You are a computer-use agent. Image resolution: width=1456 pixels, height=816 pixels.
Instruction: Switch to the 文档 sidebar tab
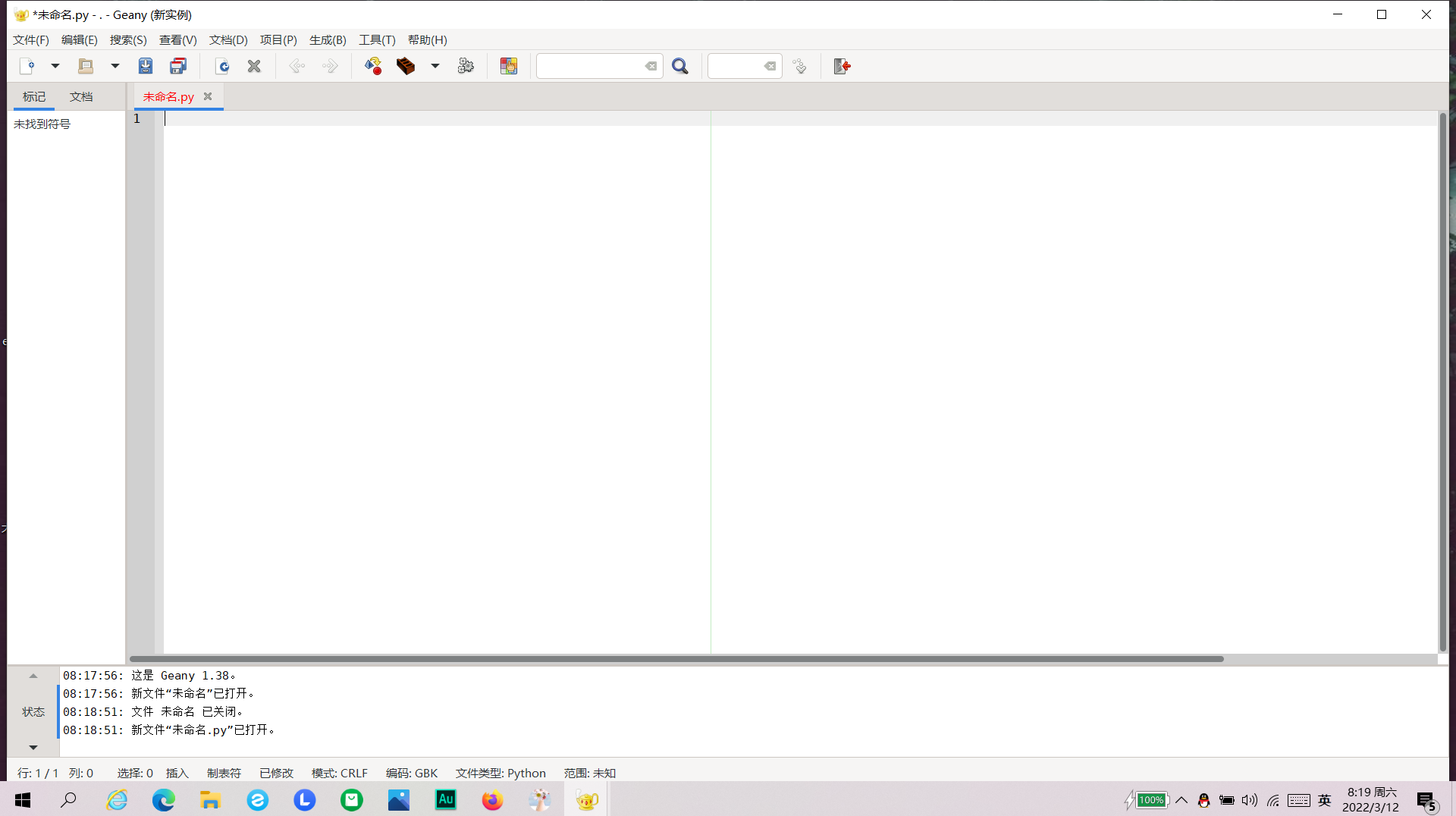click(x=81, y=96)
